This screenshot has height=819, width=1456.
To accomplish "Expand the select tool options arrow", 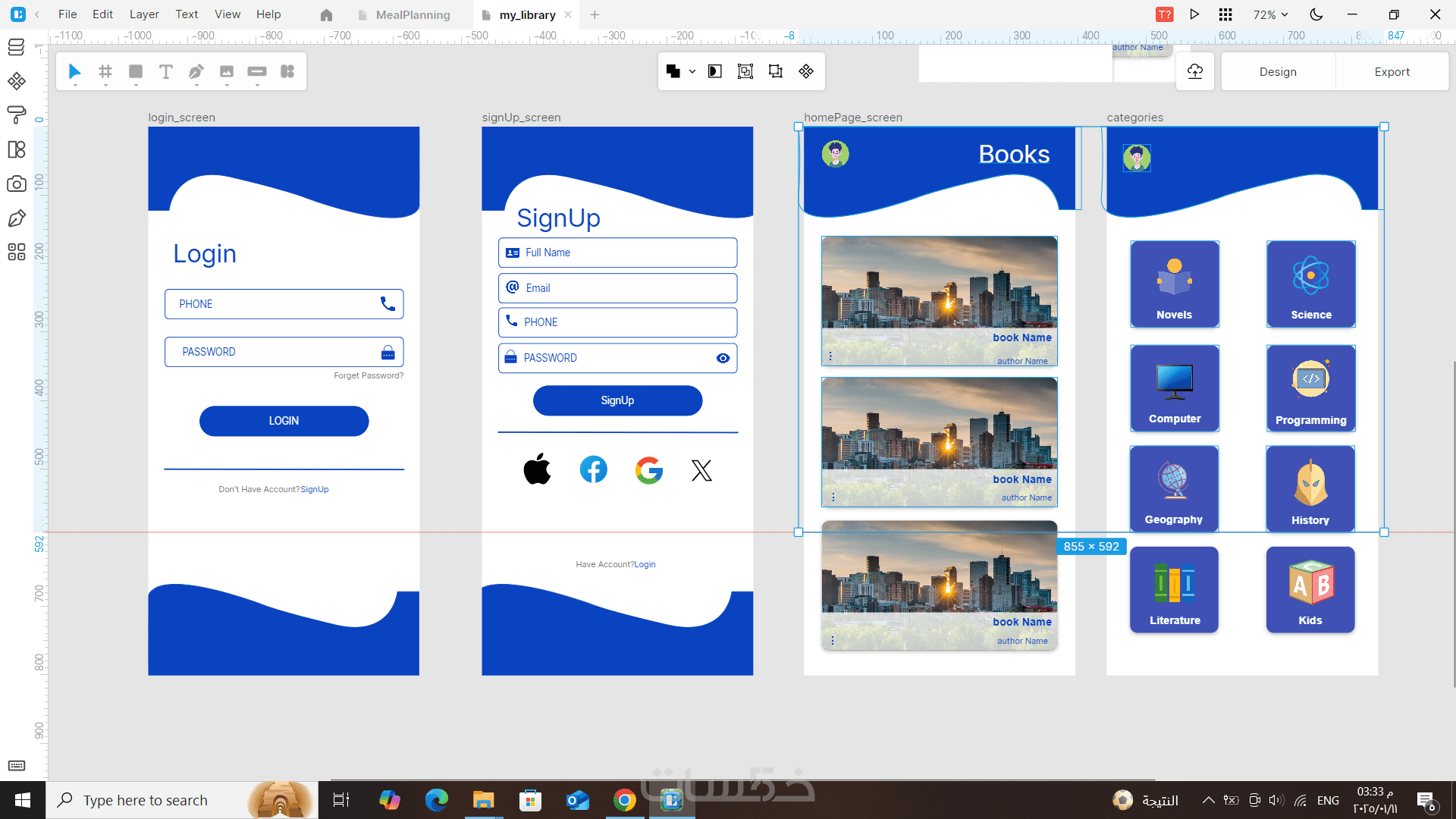I will click(75, 86).
